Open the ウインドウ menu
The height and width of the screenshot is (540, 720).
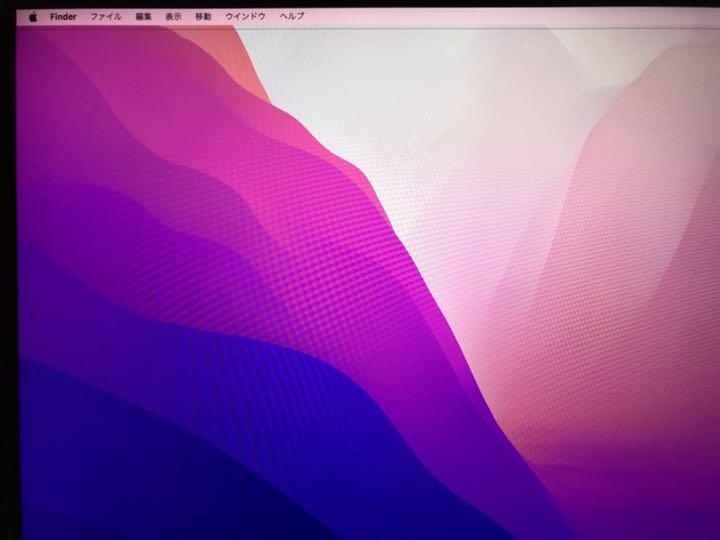245,16
